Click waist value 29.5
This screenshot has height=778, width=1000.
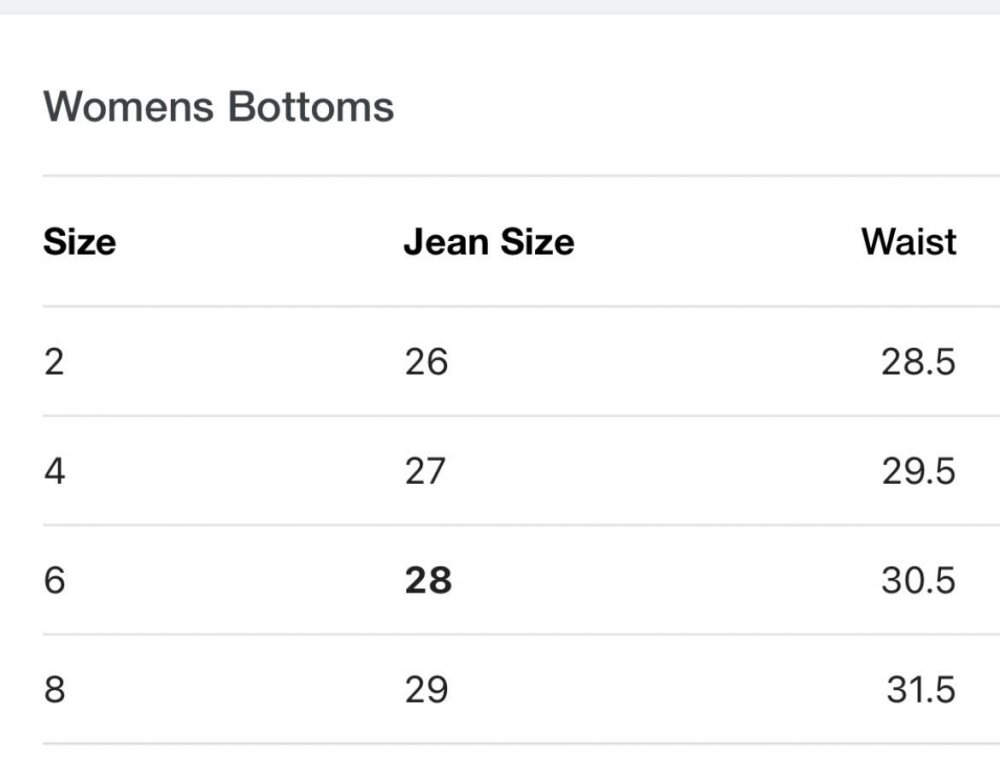[x=918, y=472]
